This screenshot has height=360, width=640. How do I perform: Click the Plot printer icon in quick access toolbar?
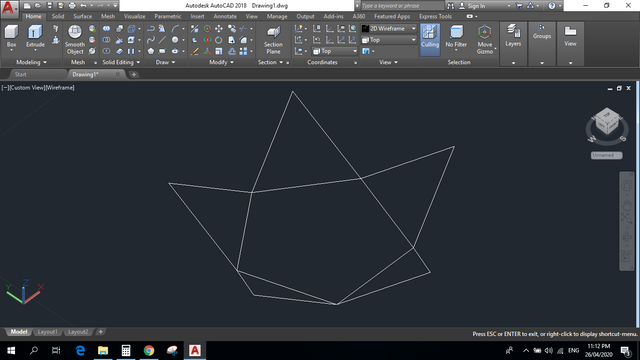coord(72,6)
